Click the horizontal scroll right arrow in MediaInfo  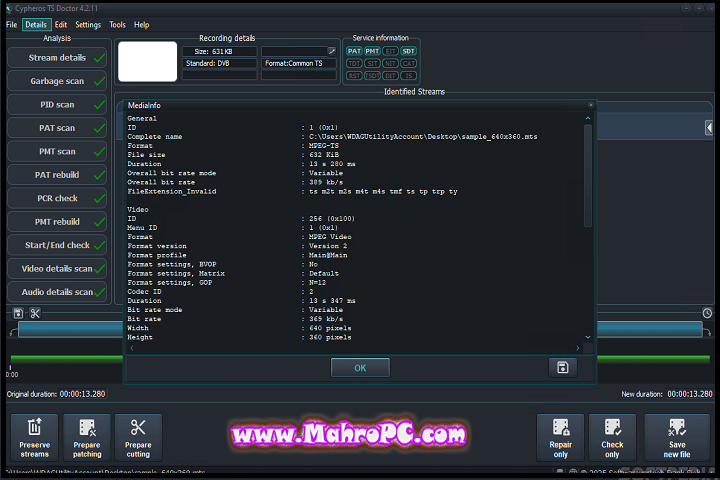[578, 348]
